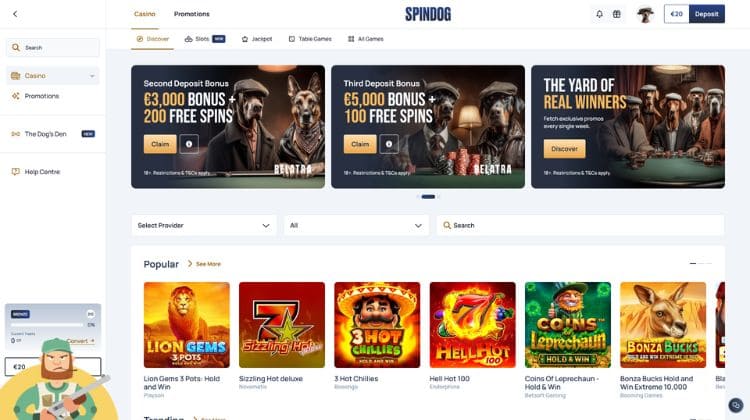The image size is (750, 420).
Task: Expand the Casino sidebar section
Action: 53,76
